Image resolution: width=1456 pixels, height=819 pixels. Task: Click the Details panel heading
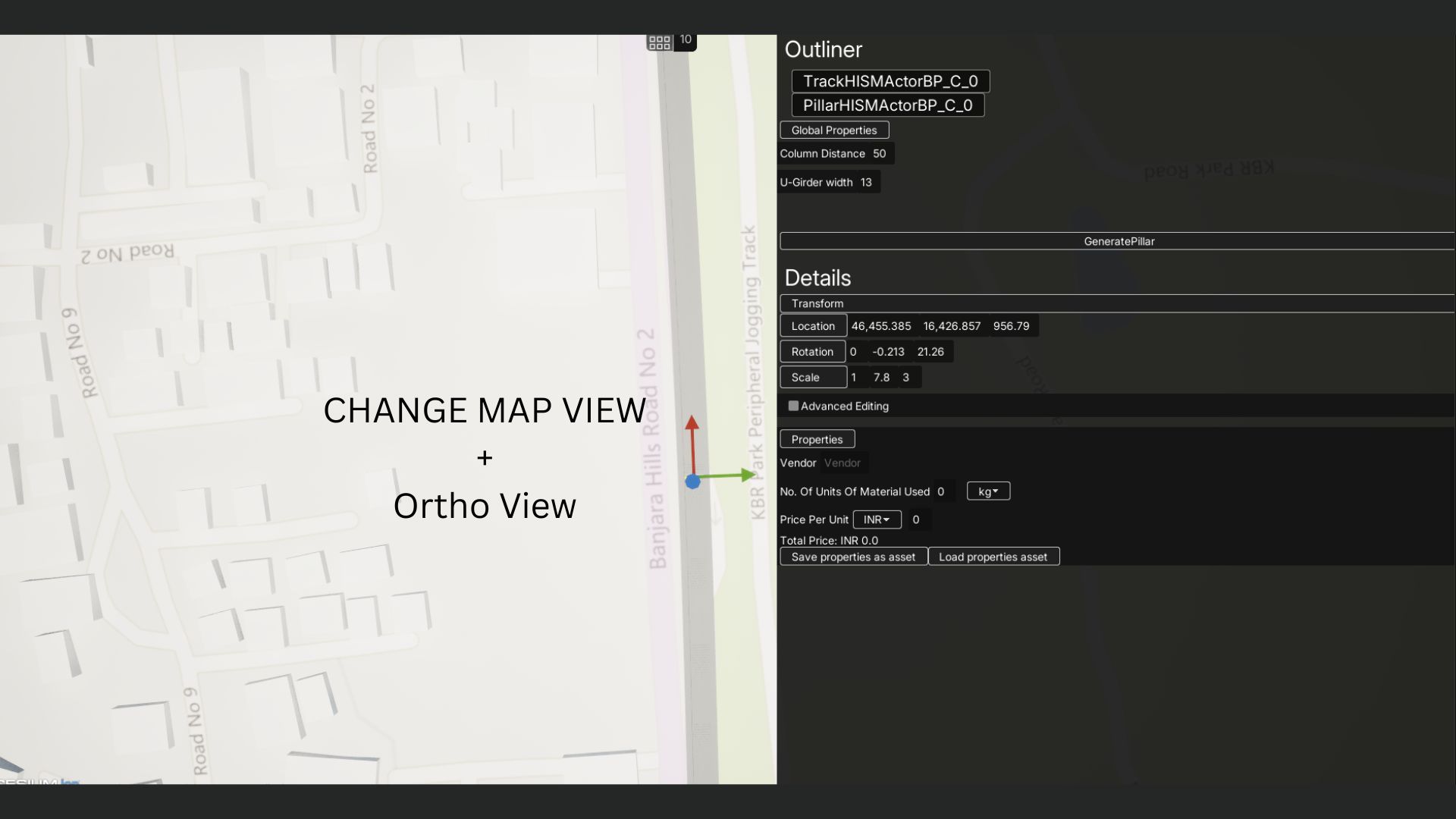817,278
